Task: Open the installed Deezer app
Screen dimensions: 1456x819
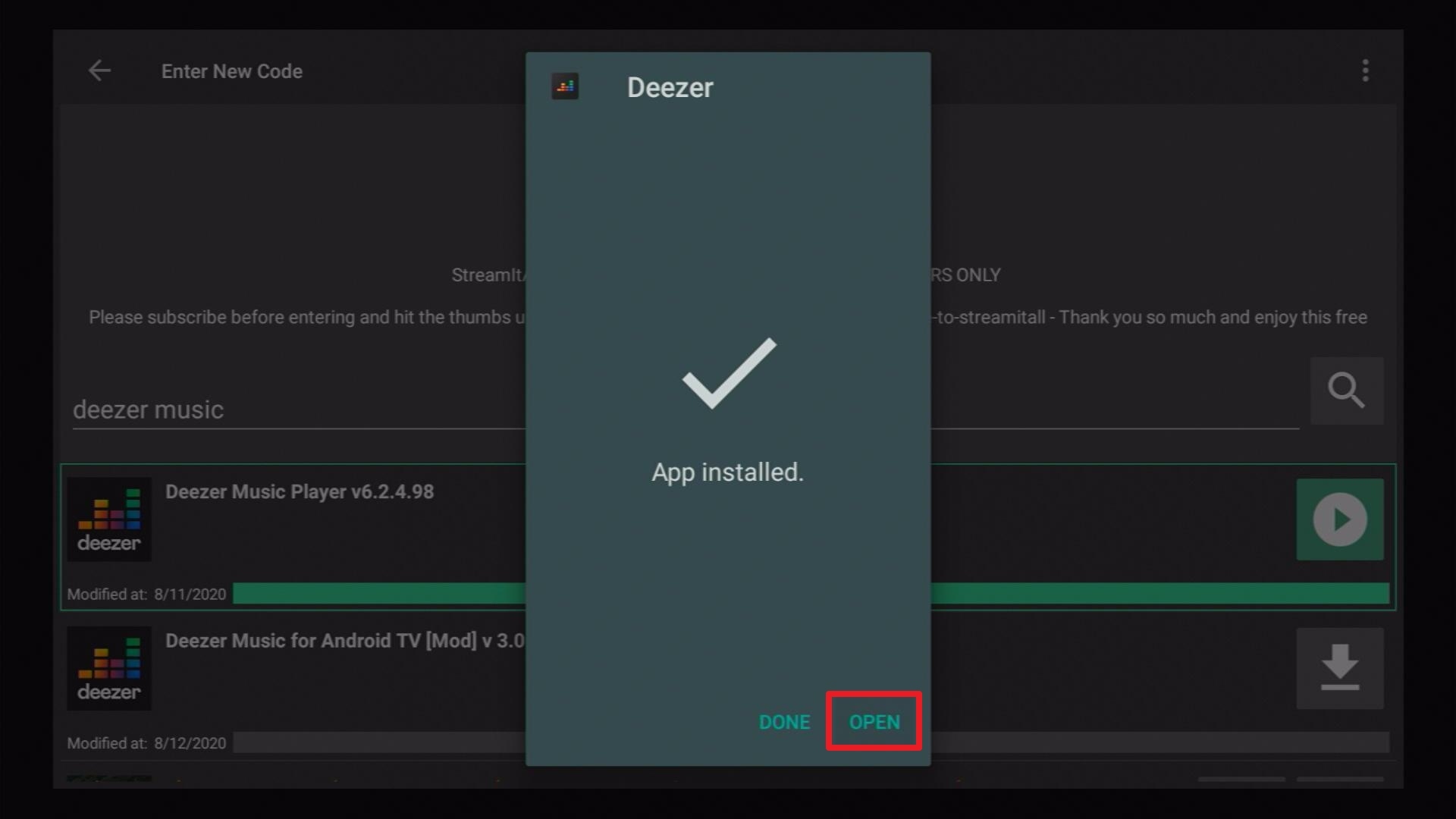Action: pos(874,722)
